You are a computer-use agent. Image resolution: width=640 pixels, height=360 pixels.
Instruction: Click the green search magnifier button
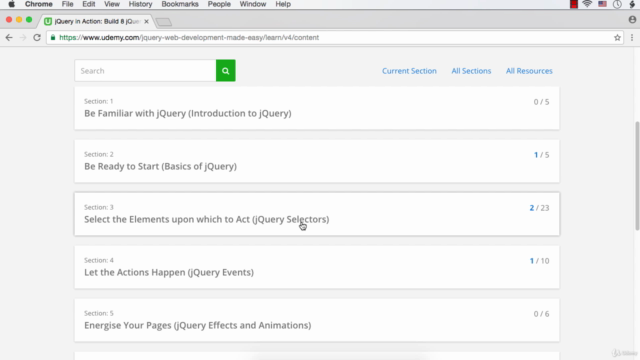click(x=225, y=71)
